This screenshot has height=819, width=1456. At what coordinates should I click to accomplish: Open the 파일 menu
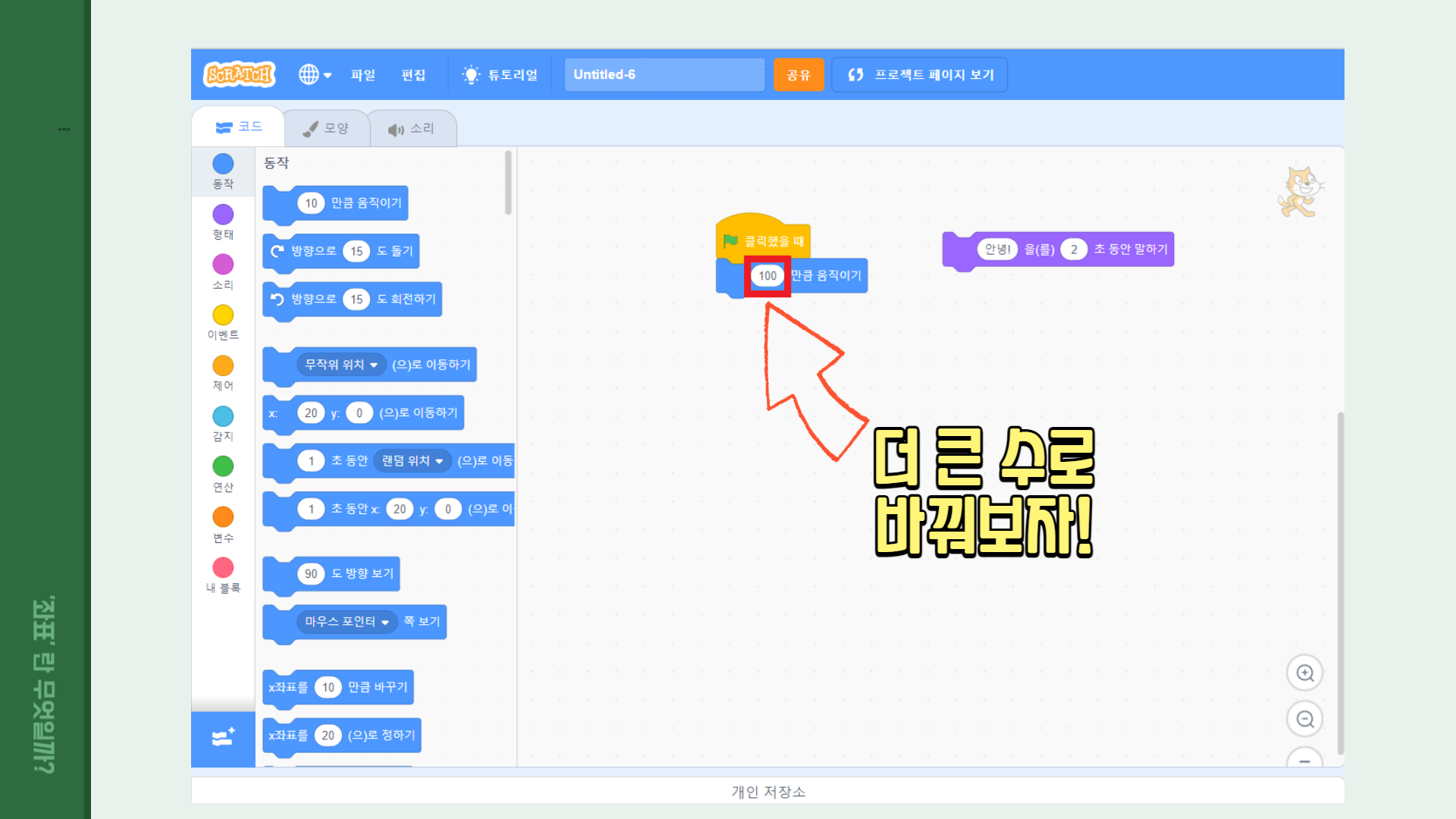[363, 74]
